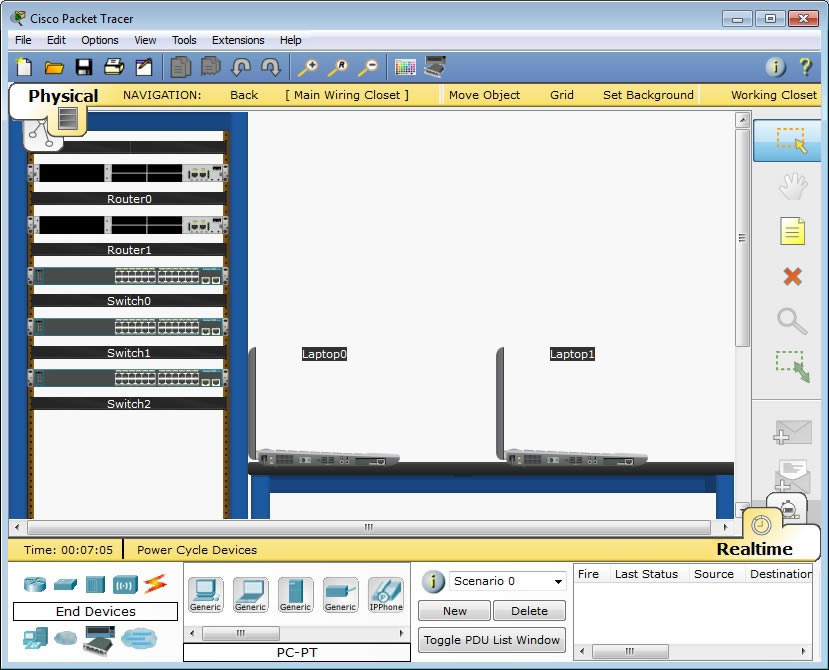Activate the Delete tool red X
829x670 pixels.
(x=792, y=277)
